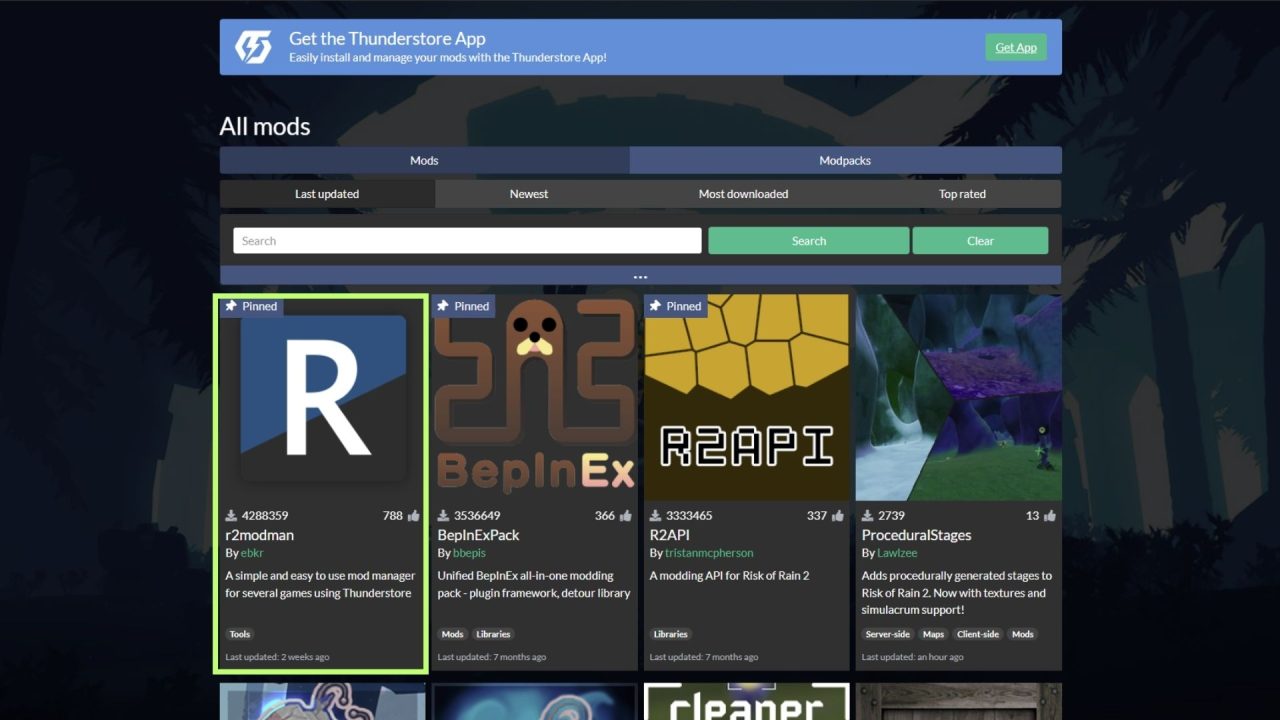This screenshot has width=1280, height=720.
Task: Click the thumbs-up icon on BepInExPack
Action: 626,516
